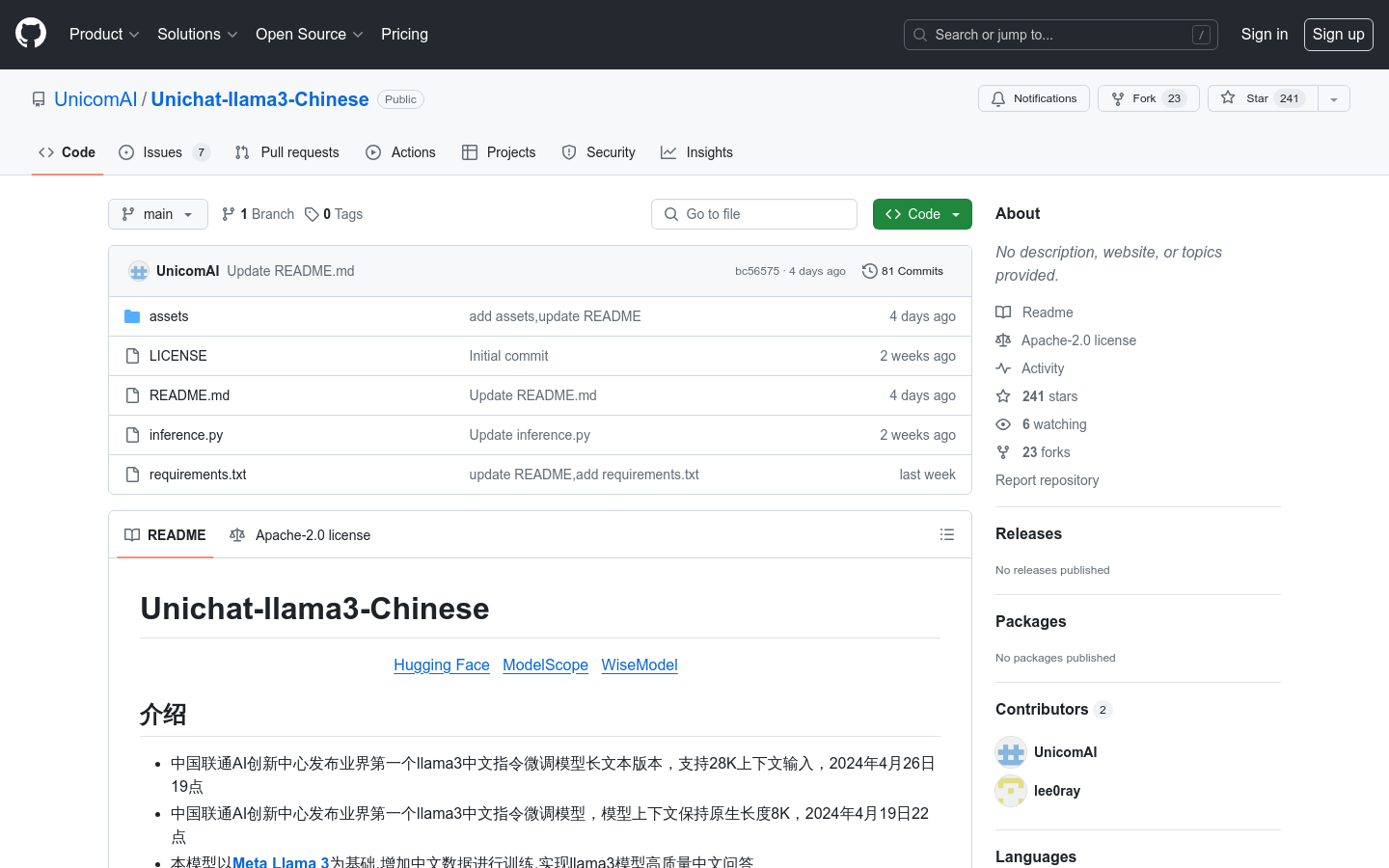Open contributor UnicomAI's avatar
This screenshot has width=1389, height=868.
tap(1011, 752)
